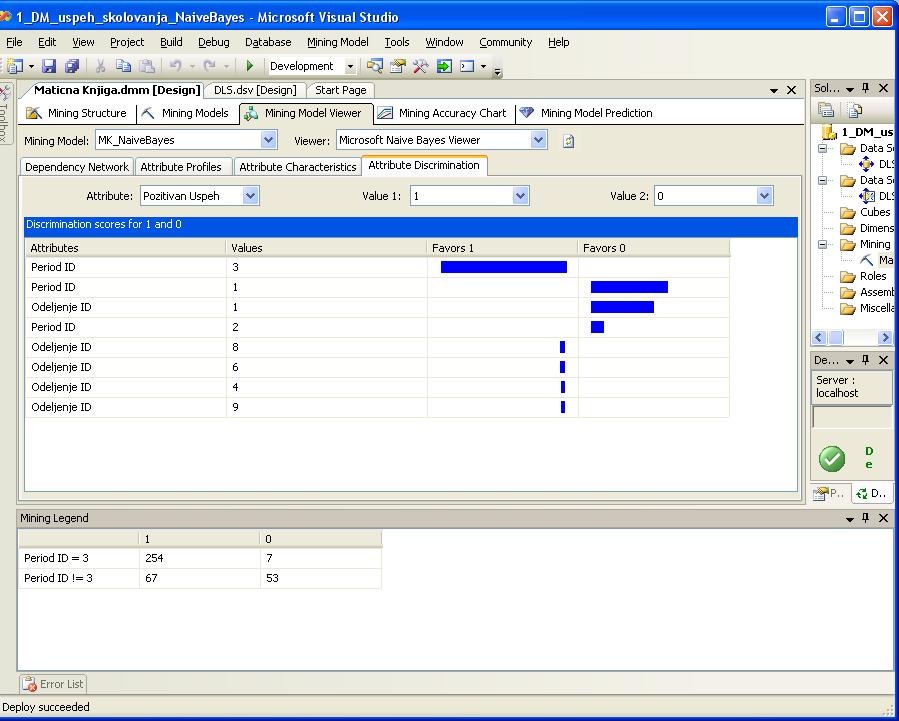Click the Solution Explorer Show All Files icon

pos(854,109)
